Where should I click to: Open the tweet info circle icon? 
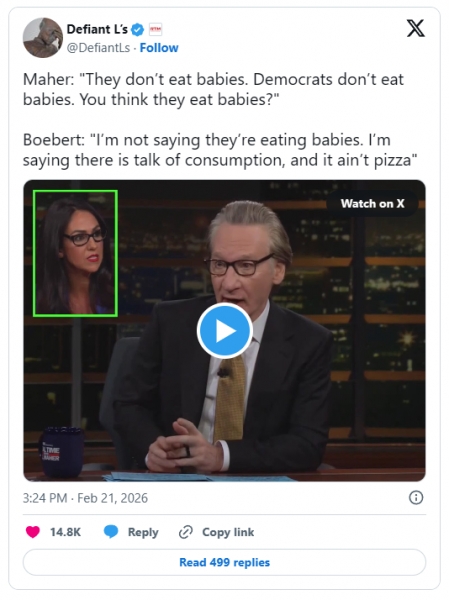[x=416, y=497]
